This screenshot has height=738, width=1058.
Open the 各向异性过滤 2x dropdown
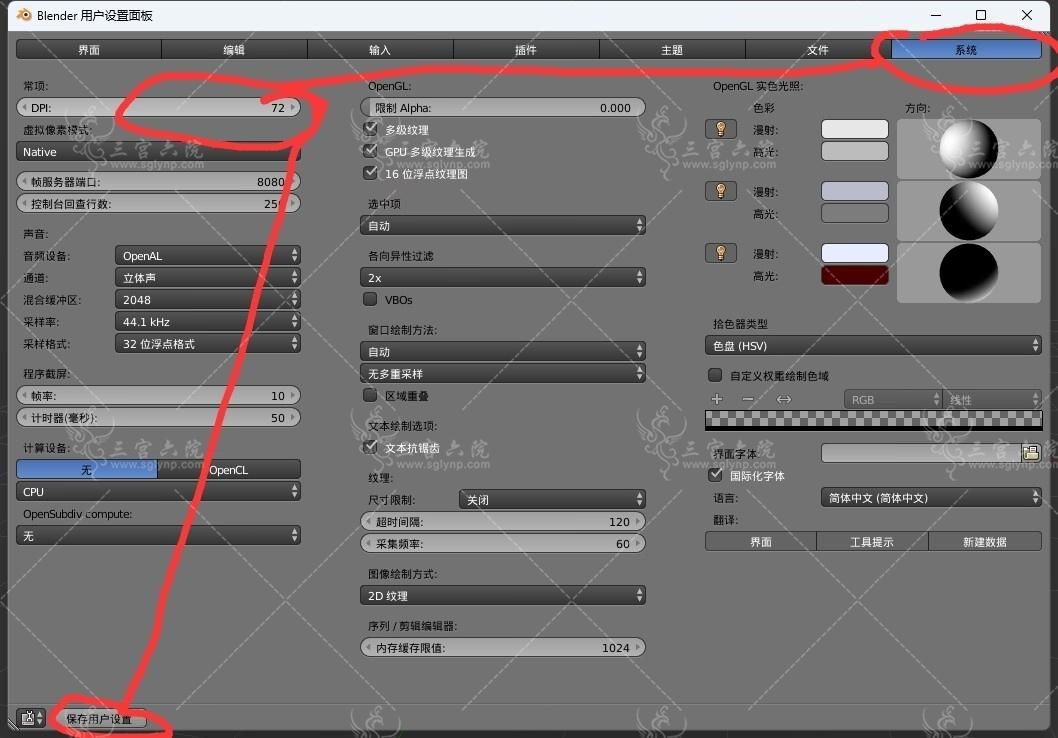(x=503, y=277)
